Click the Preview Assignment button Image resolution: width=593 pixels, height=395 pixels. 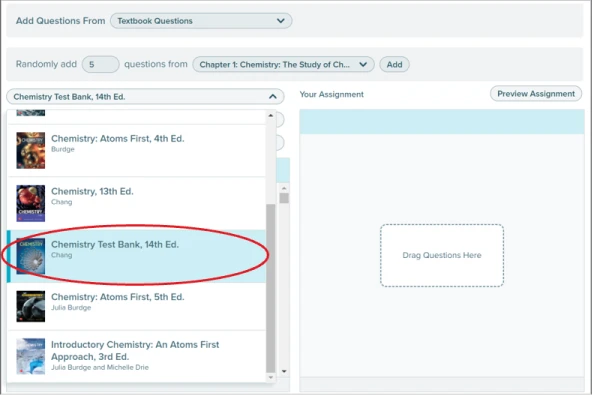pyautogui.click(x=536, y=93)
